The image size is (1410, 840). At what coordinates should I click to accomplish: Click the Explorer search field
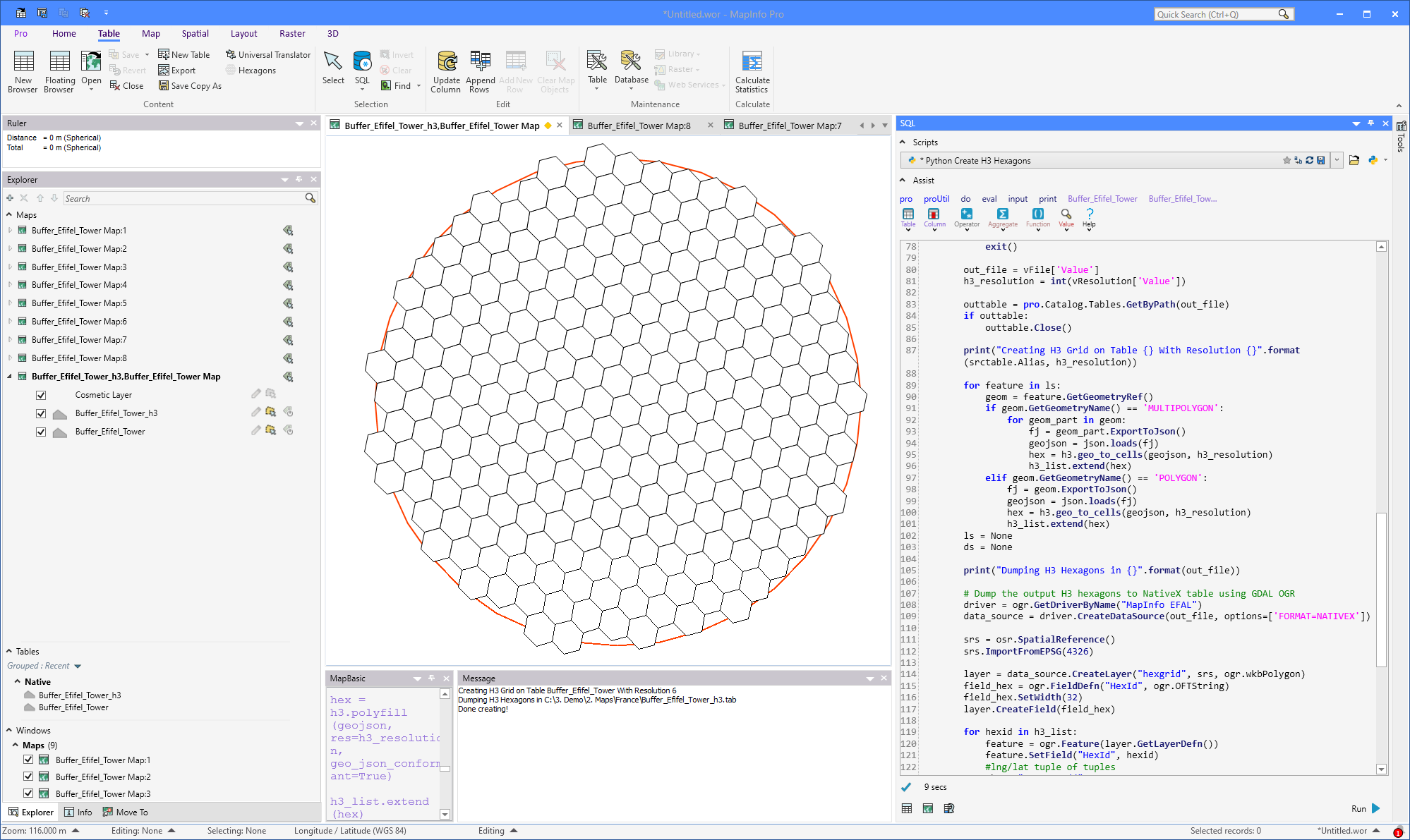click(x=183, y=198)
